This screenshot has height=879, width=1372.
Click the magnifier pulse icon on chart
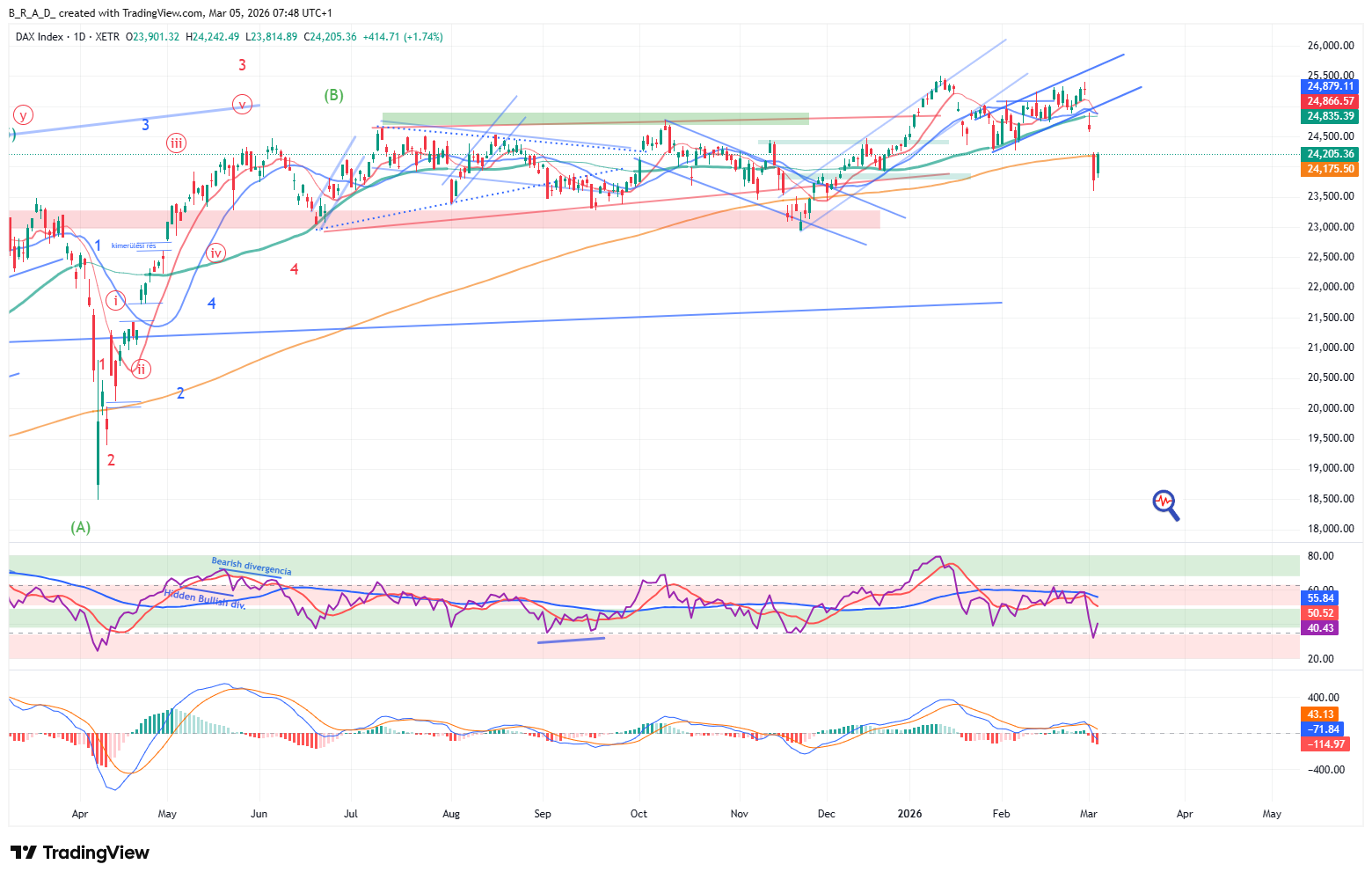[1165, 504]
